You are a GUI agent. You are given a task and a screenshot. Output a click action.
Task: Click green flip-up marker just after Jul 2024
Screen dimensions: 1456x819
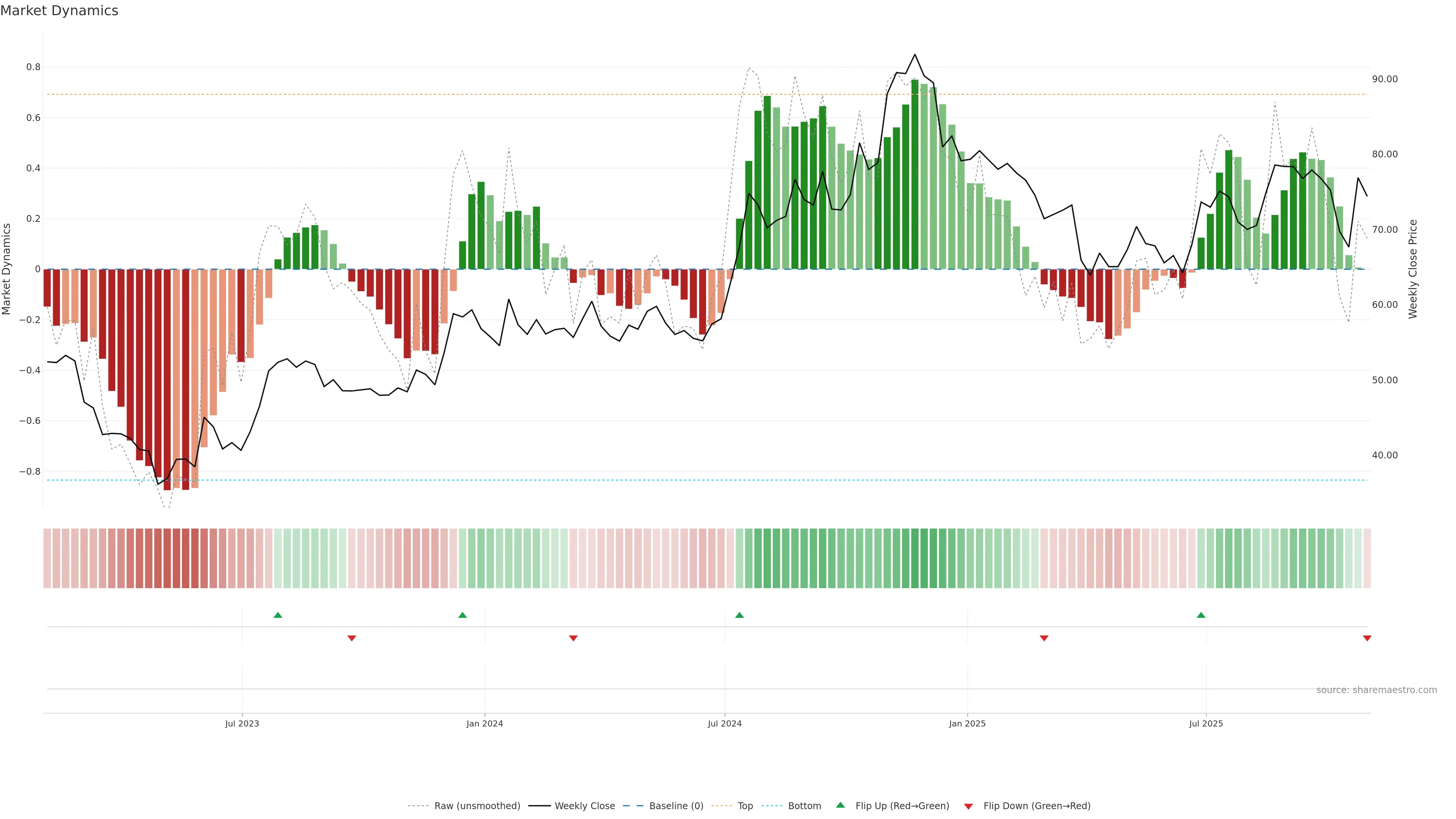pos(739,615)
